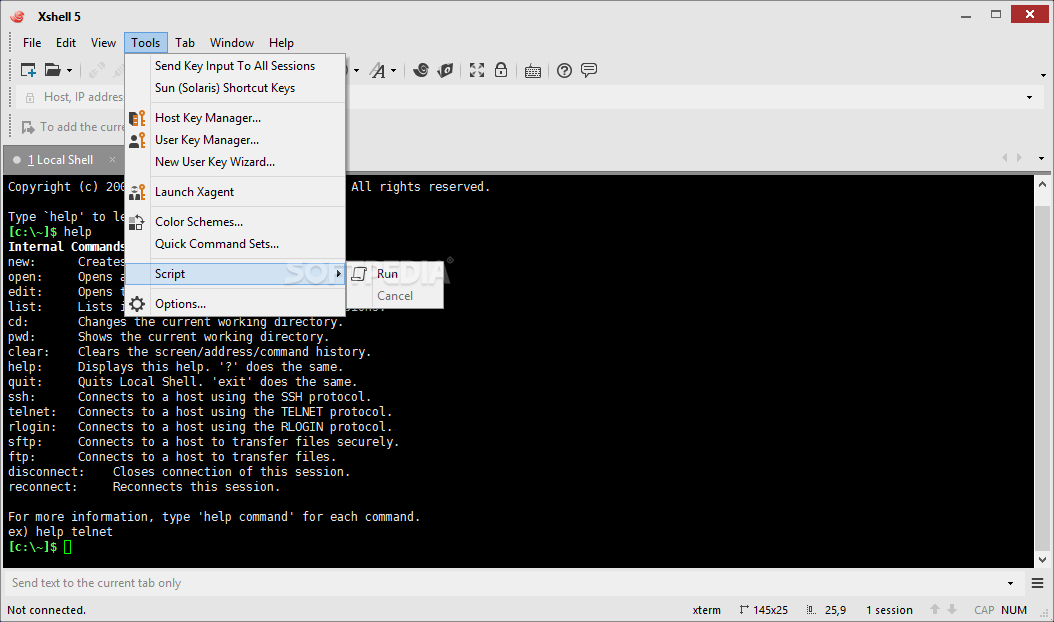Screen dimensions: 1054x622
Task: Expand the Script submenu
Action: tap(235, 274)
